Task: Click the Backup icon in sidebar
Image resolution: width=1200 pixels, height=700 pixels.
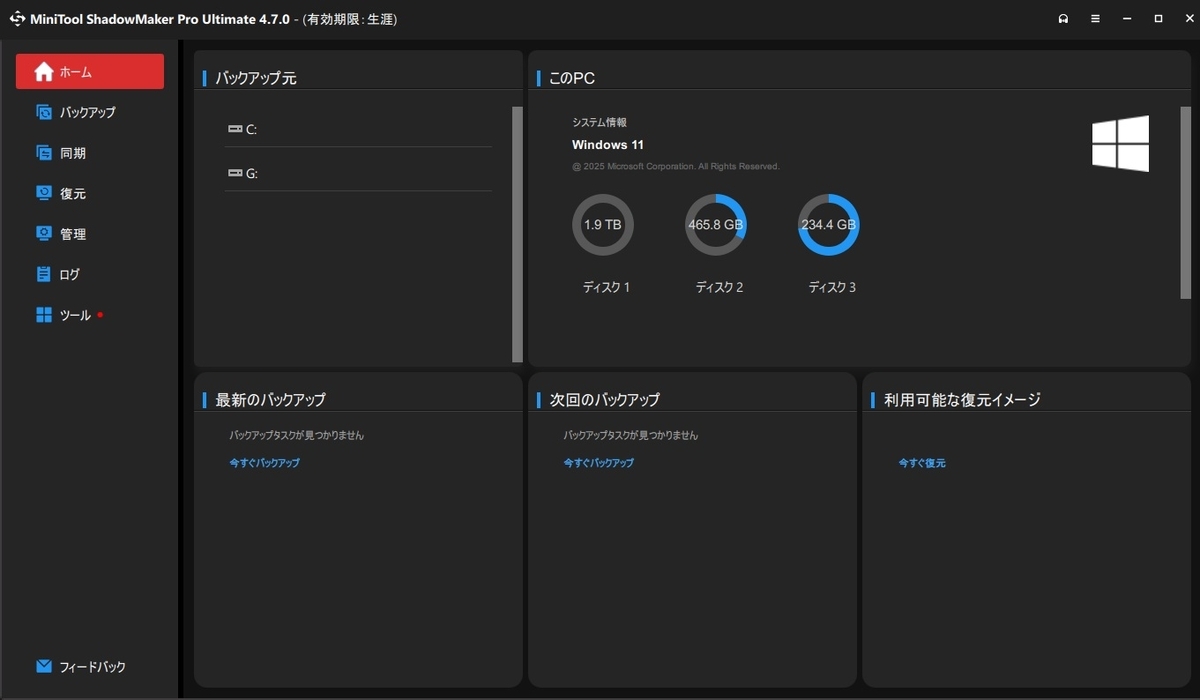Action: pos(44,112)
